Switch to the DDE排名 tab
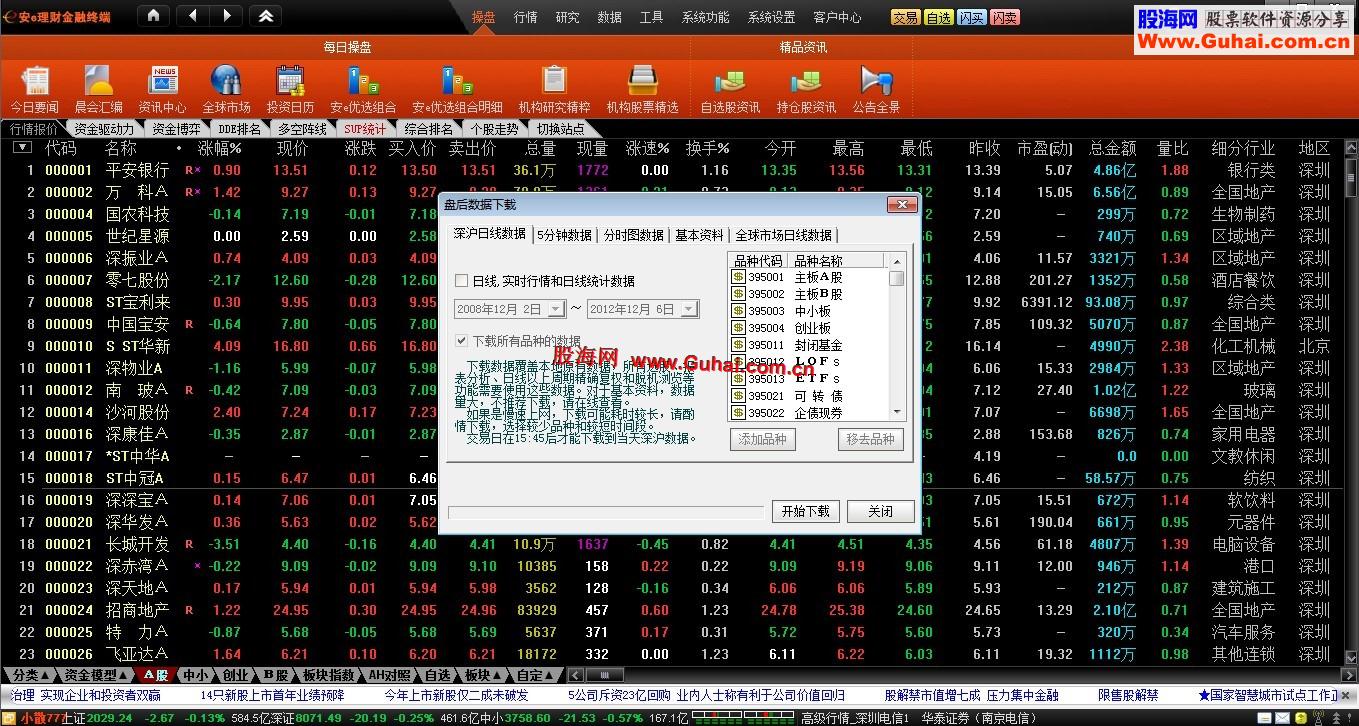Viewport: 1359px width, 726px height. [240, 129]
